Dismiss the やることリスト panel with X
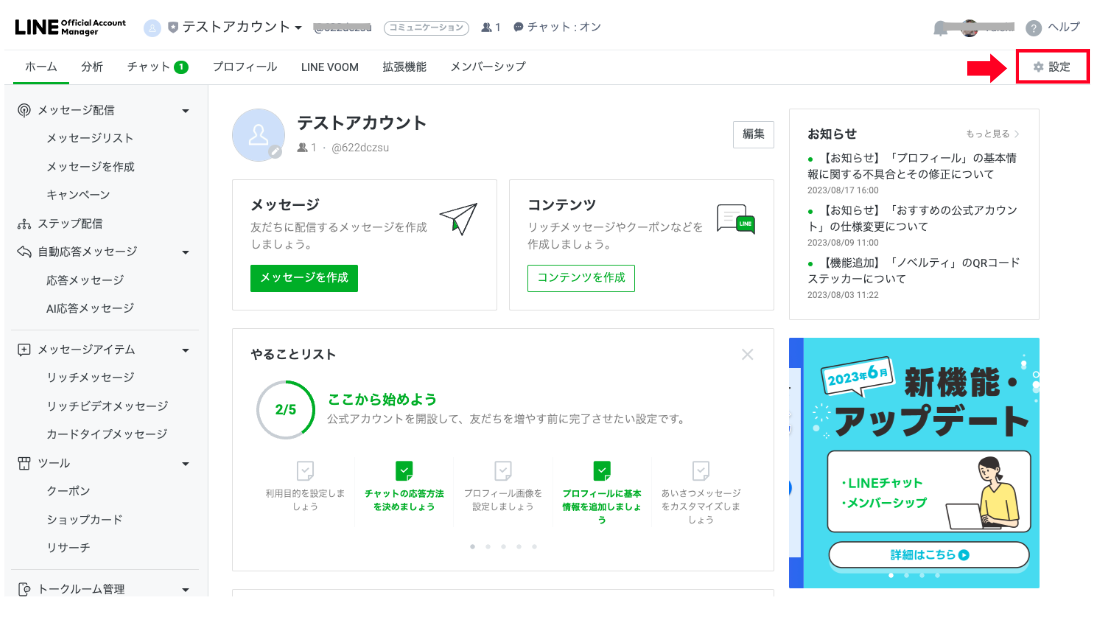Image resolution: width=1105 pixels, height=618 pixels. [747, 354]
